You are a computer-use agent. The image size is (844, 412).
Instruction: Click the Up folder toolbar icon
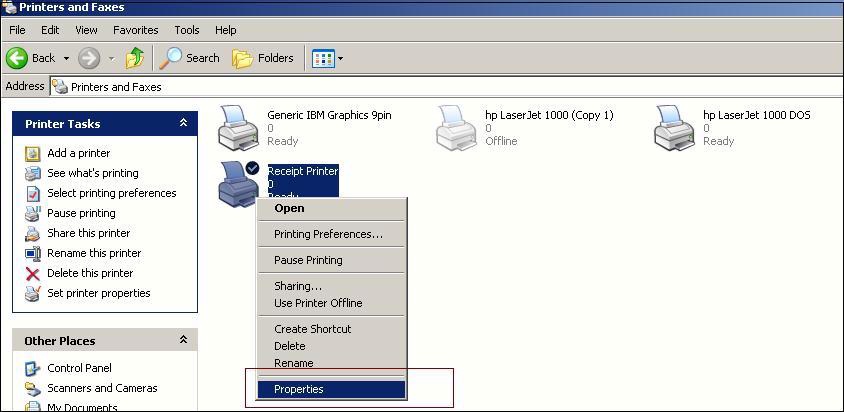[x=135, y=58]
